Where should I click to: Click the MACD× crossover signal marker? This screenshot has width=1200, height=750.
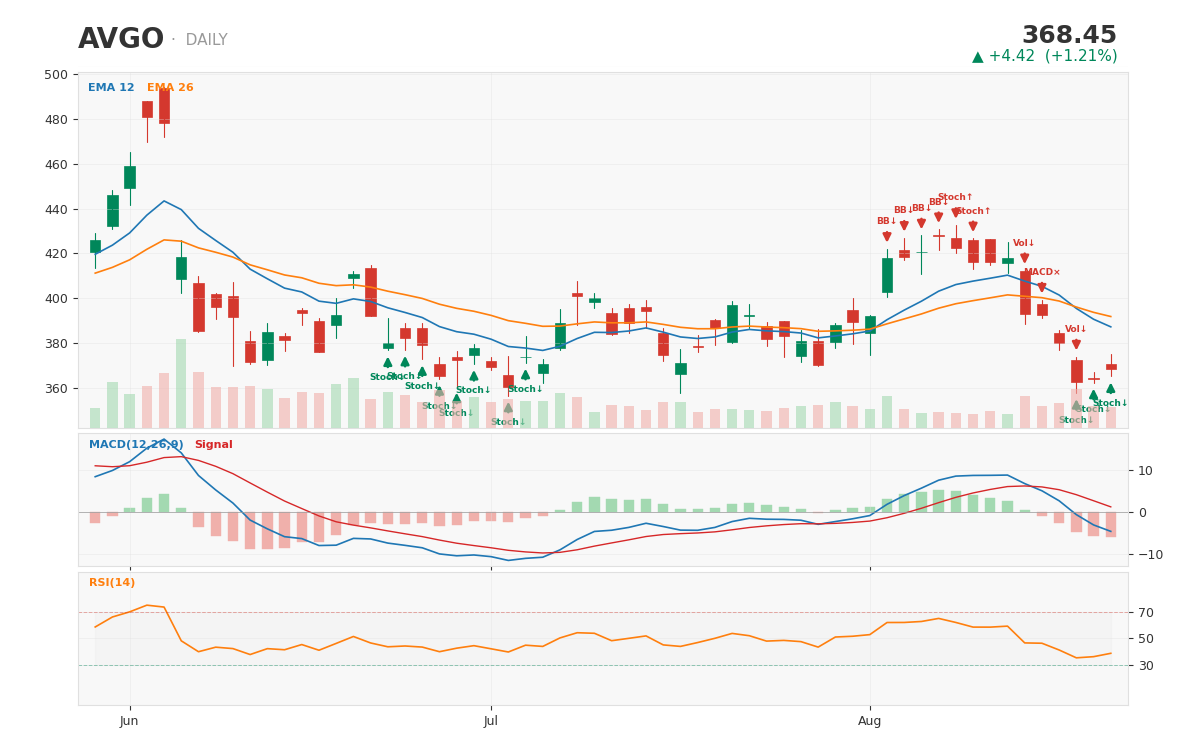pos(1042,272)
